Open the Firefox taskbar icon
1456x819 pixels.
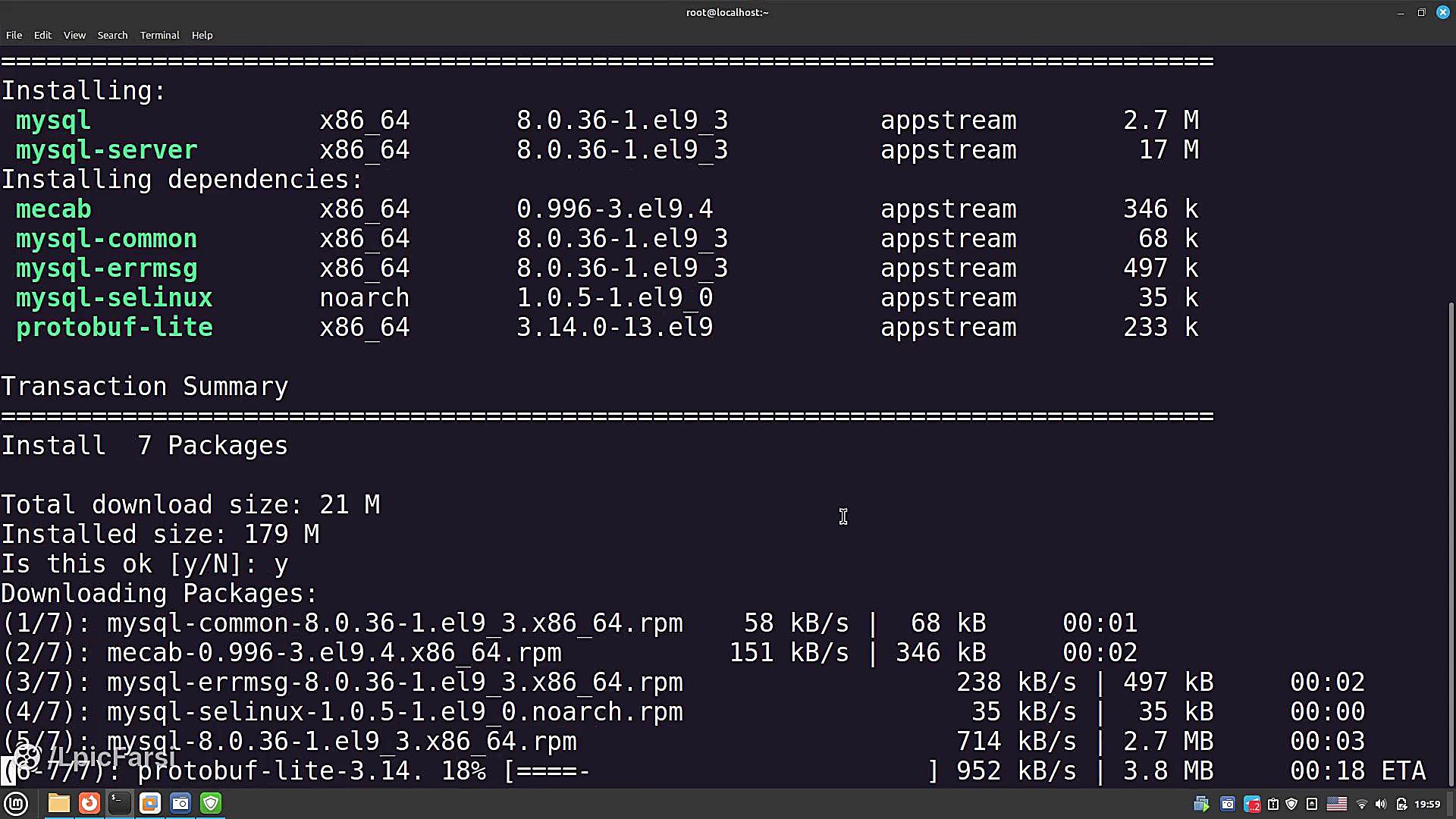coord(89,803)
